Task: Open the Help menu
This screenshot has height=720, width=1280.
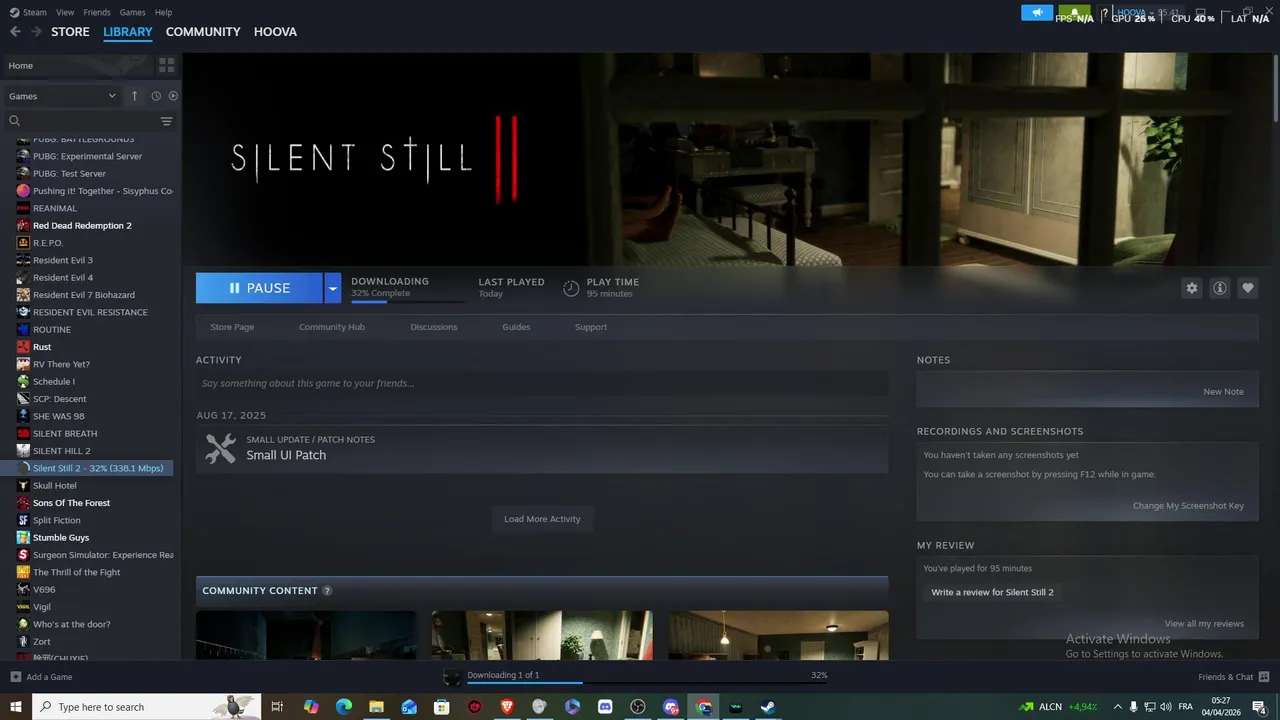Action: [x=163, y=12]
